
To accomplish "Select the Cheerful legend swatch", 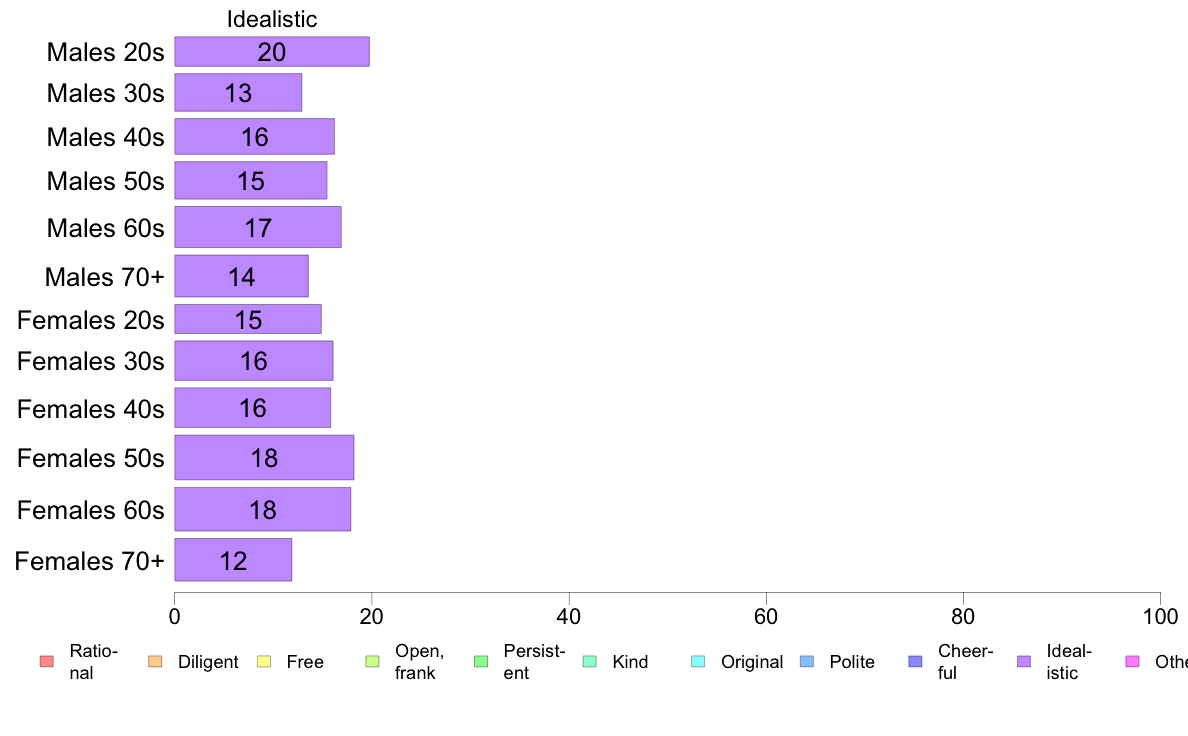I will pyautogui.click(x=915, y=662).
